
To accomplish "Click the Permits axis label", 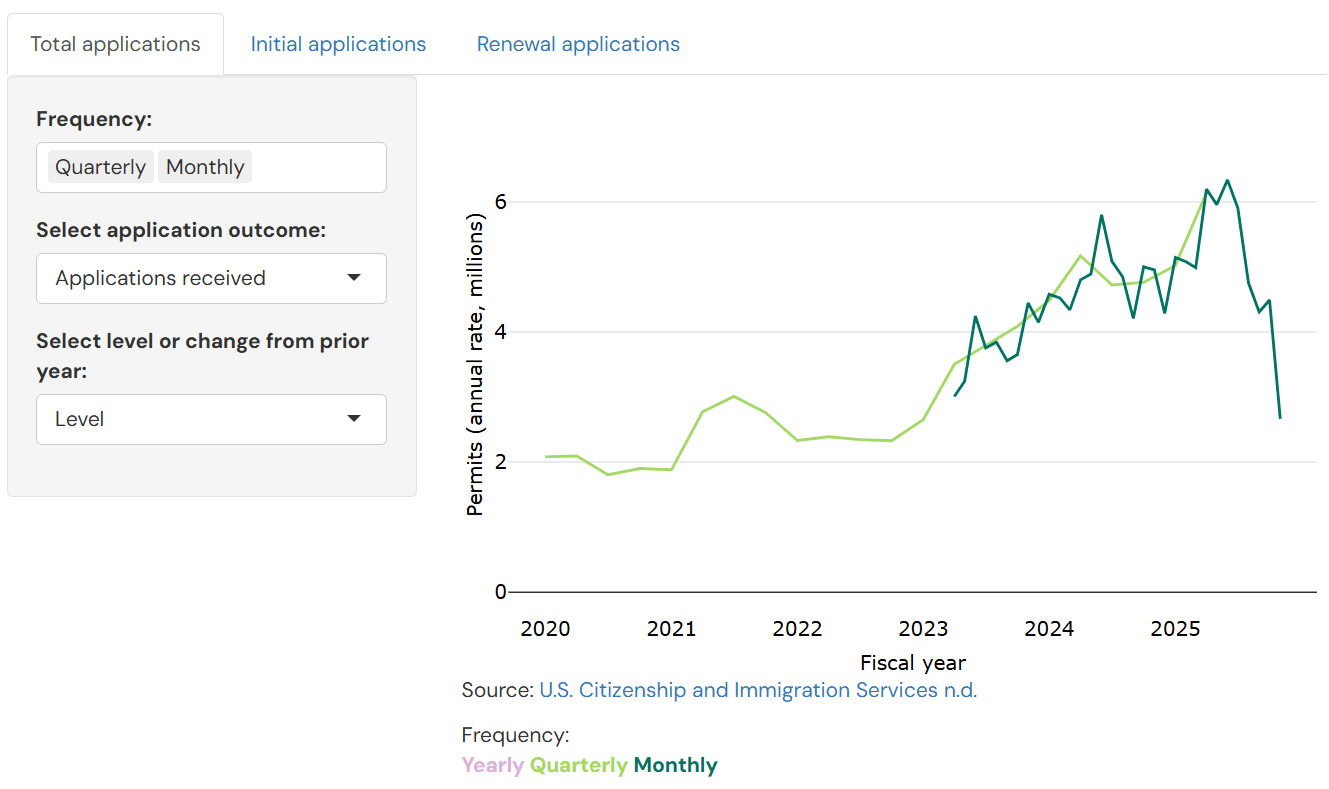I will coord(475,365).
